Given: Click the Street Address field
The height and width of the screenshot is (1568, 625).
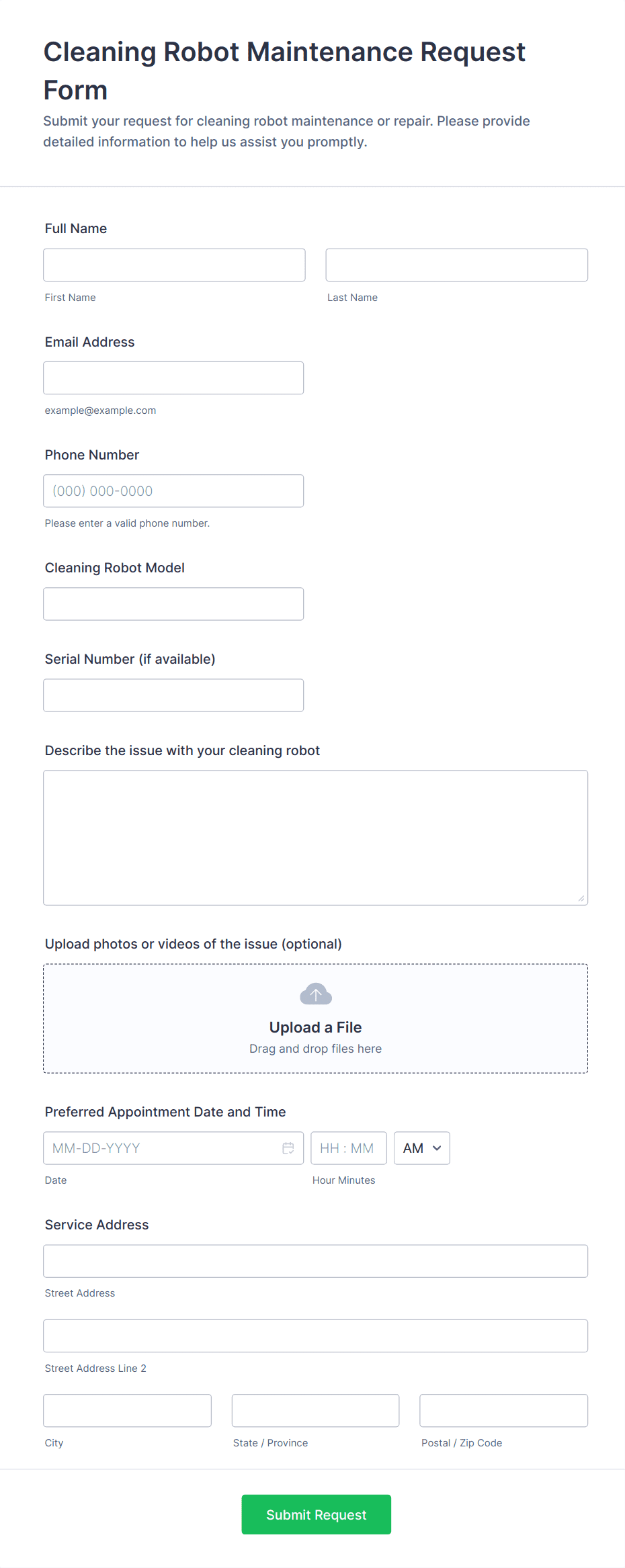Looking at the screenshot, I should [315, 1260].
